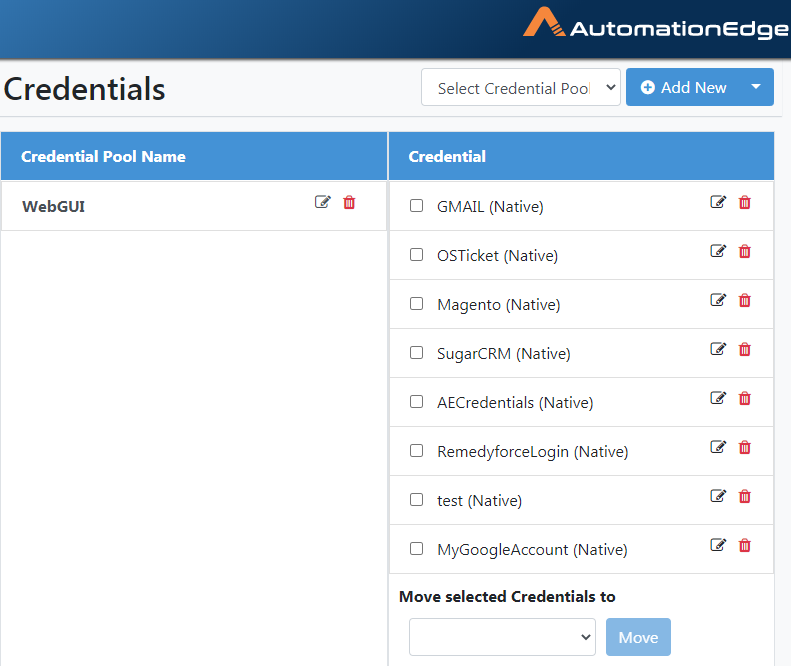Delete the RemedyforceLogin credential

[x=745, y=447]
